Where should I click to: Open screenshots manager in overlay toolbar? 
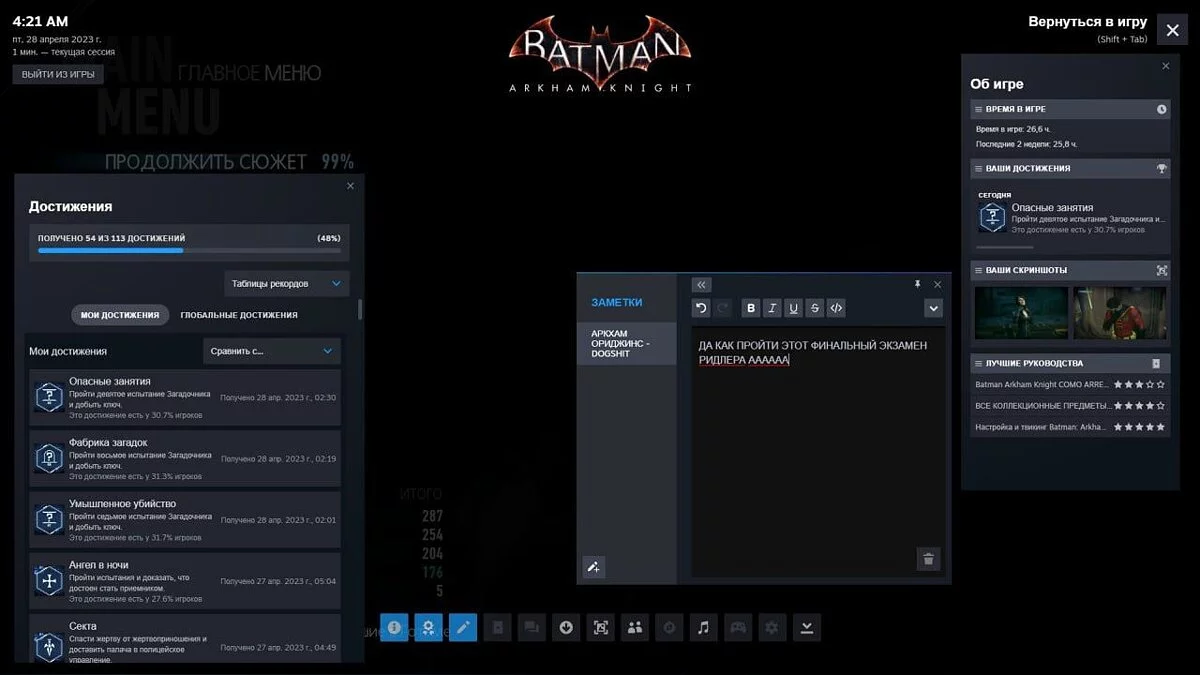click(x=600, y=628)
